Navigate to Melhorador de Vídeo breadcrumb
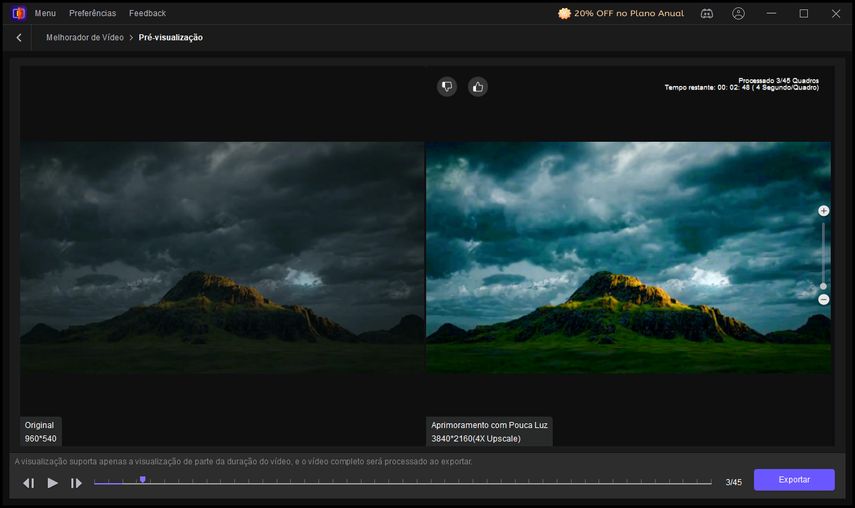This screenshot has width=855, height=508. pos(85,38)
